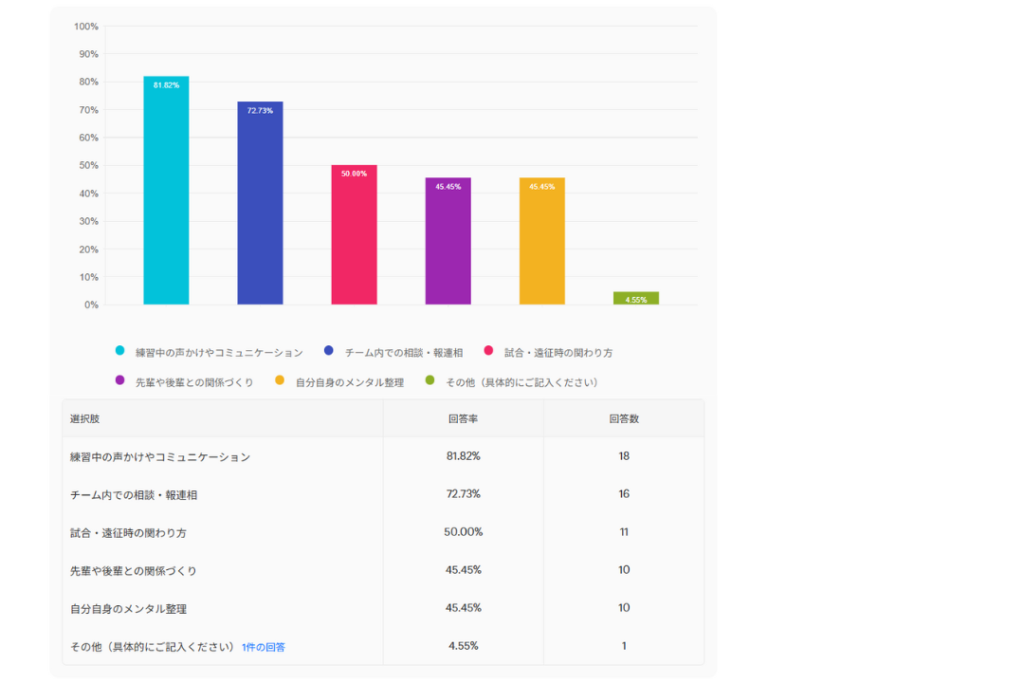Click the pink legend dot for 試合・遠征時
The image size is (1024, 683).
(x=488, y=351)
